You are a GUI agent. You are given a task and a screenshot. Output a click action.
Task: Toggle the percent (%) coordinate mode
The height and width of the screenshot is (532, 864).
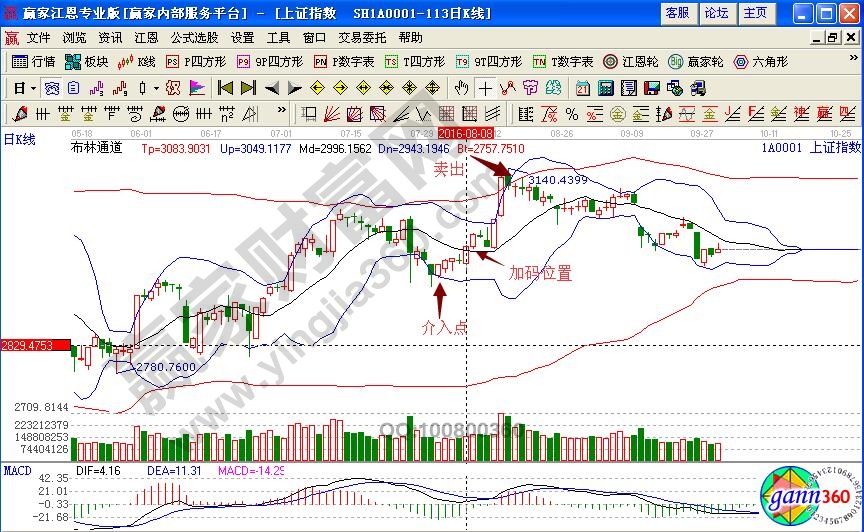tap(572, 113)
